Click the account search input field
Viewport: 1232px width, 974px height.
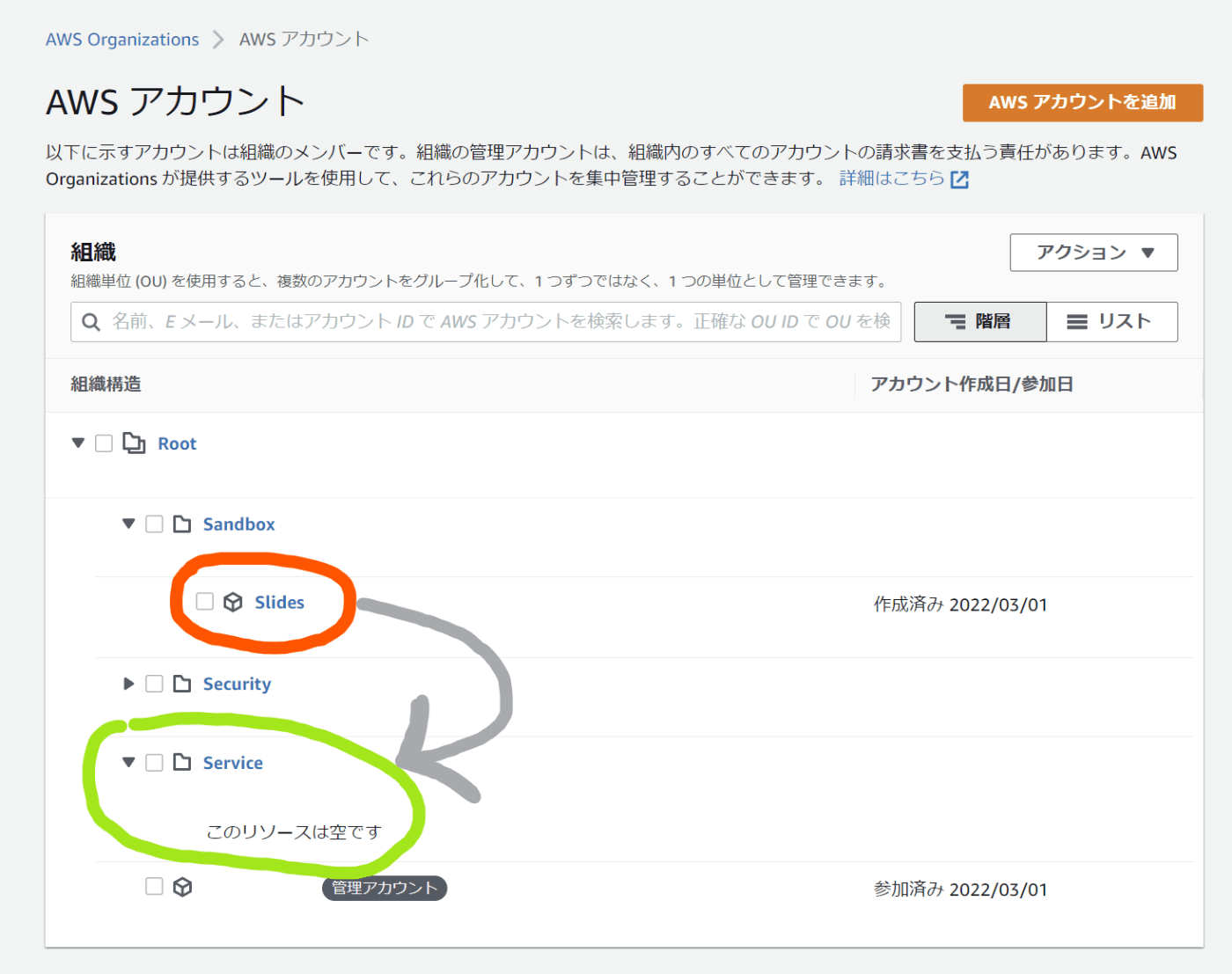point(486,322)
